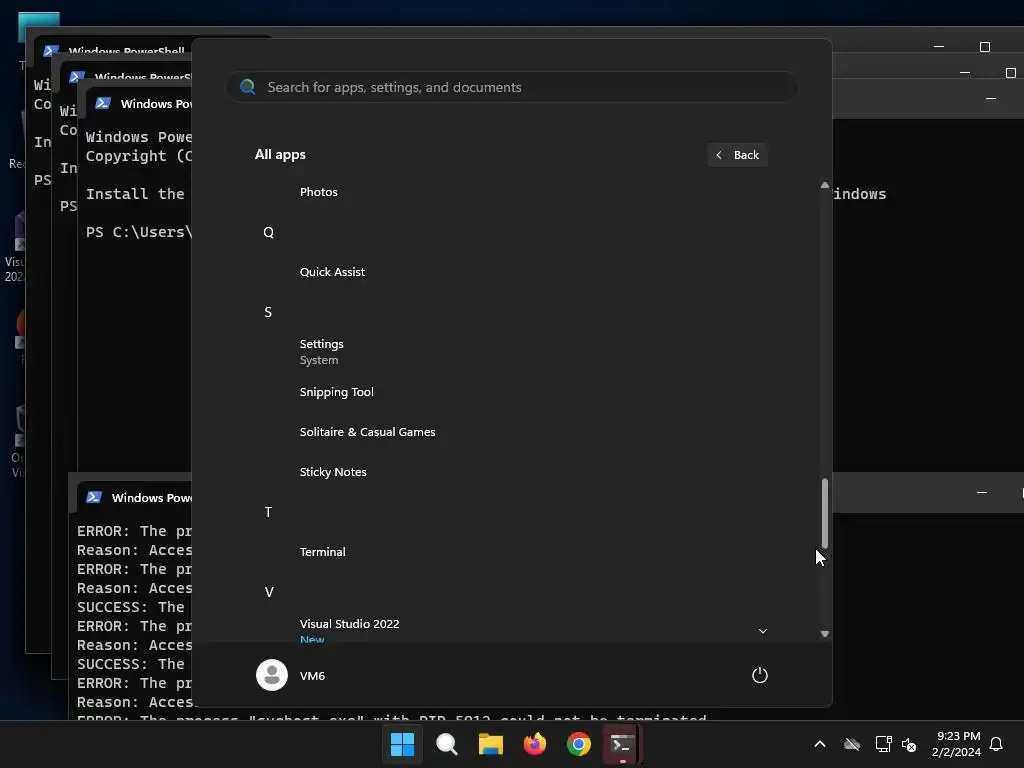The width and height of the screenshot is (1024, 768).
Task: Click the magnifier icon in search bar
Action: 248,87
